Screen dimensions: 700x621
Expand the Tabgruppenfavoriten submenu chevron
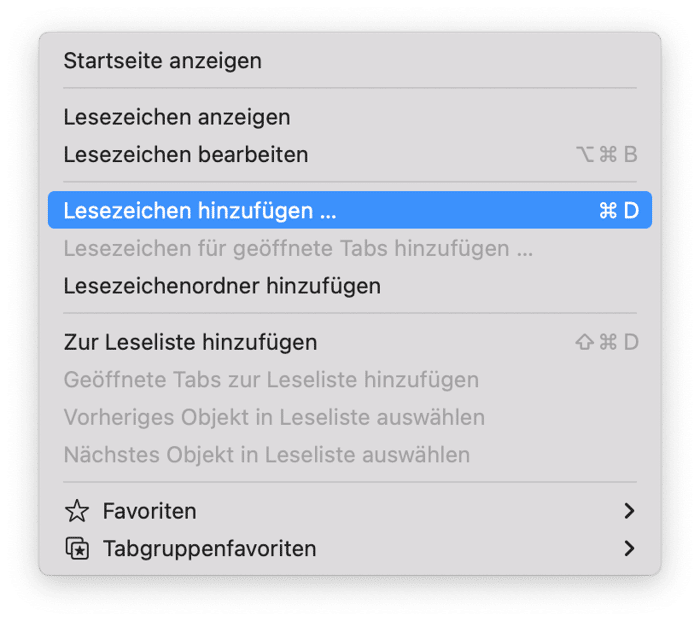tap(629, 548)
